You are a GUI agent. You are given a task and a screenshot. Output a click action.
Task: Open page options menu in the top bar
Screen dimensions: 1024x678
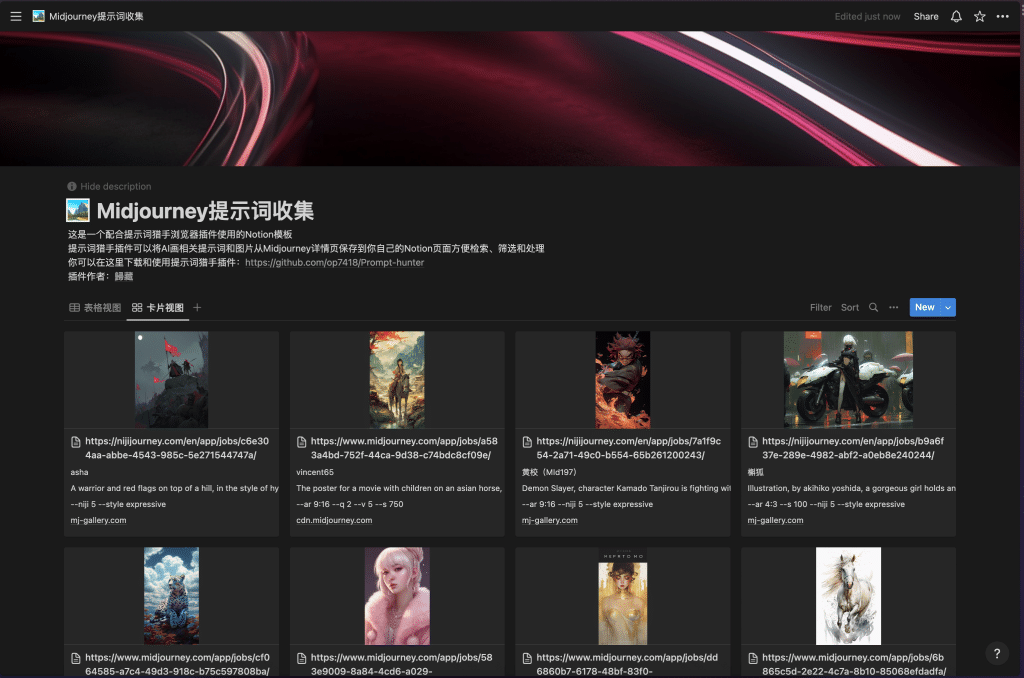click(x=1002, y=16)
